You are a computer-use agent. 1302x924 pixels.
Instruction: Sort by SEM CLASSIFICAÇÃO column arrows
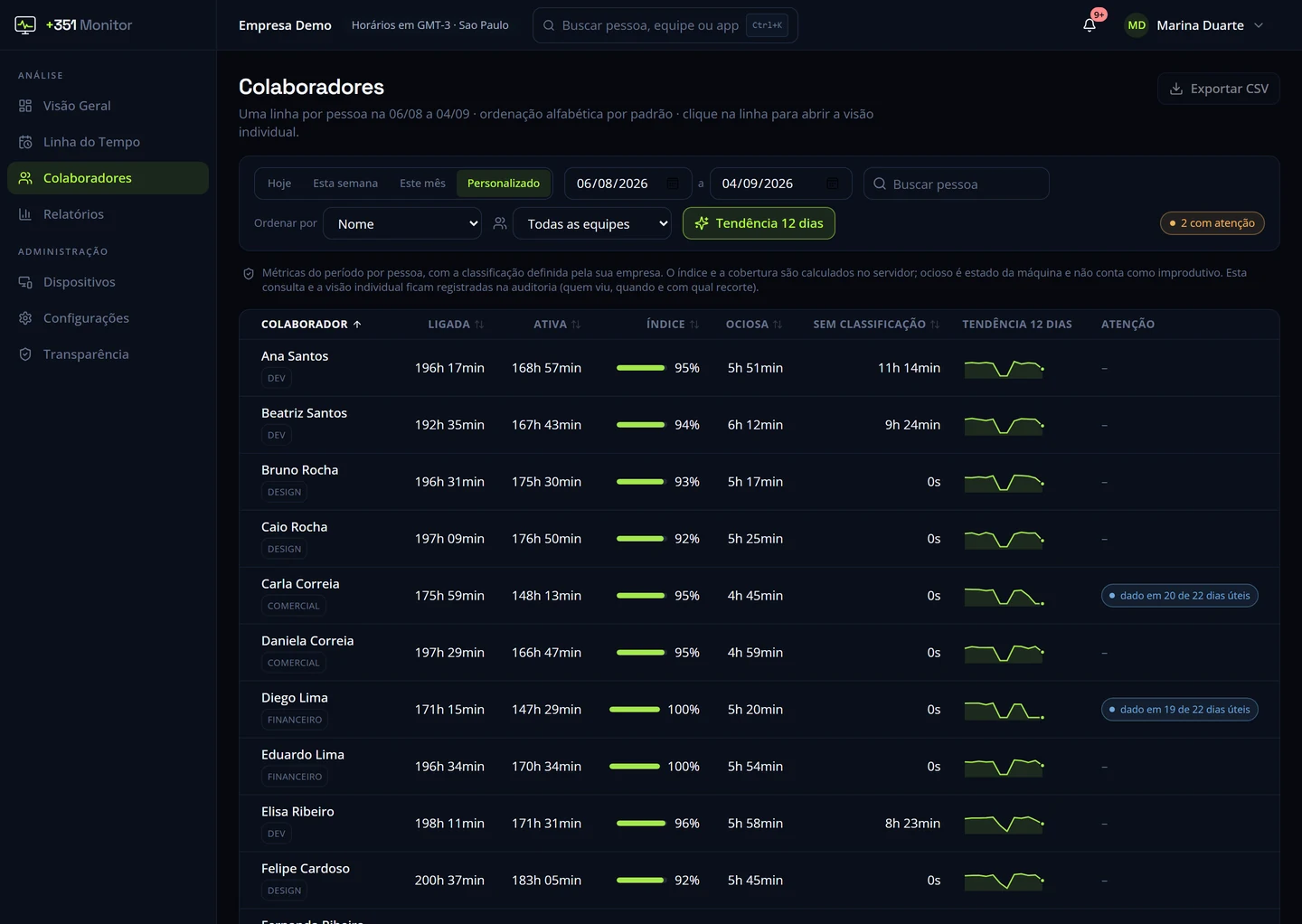coord(935,325)
